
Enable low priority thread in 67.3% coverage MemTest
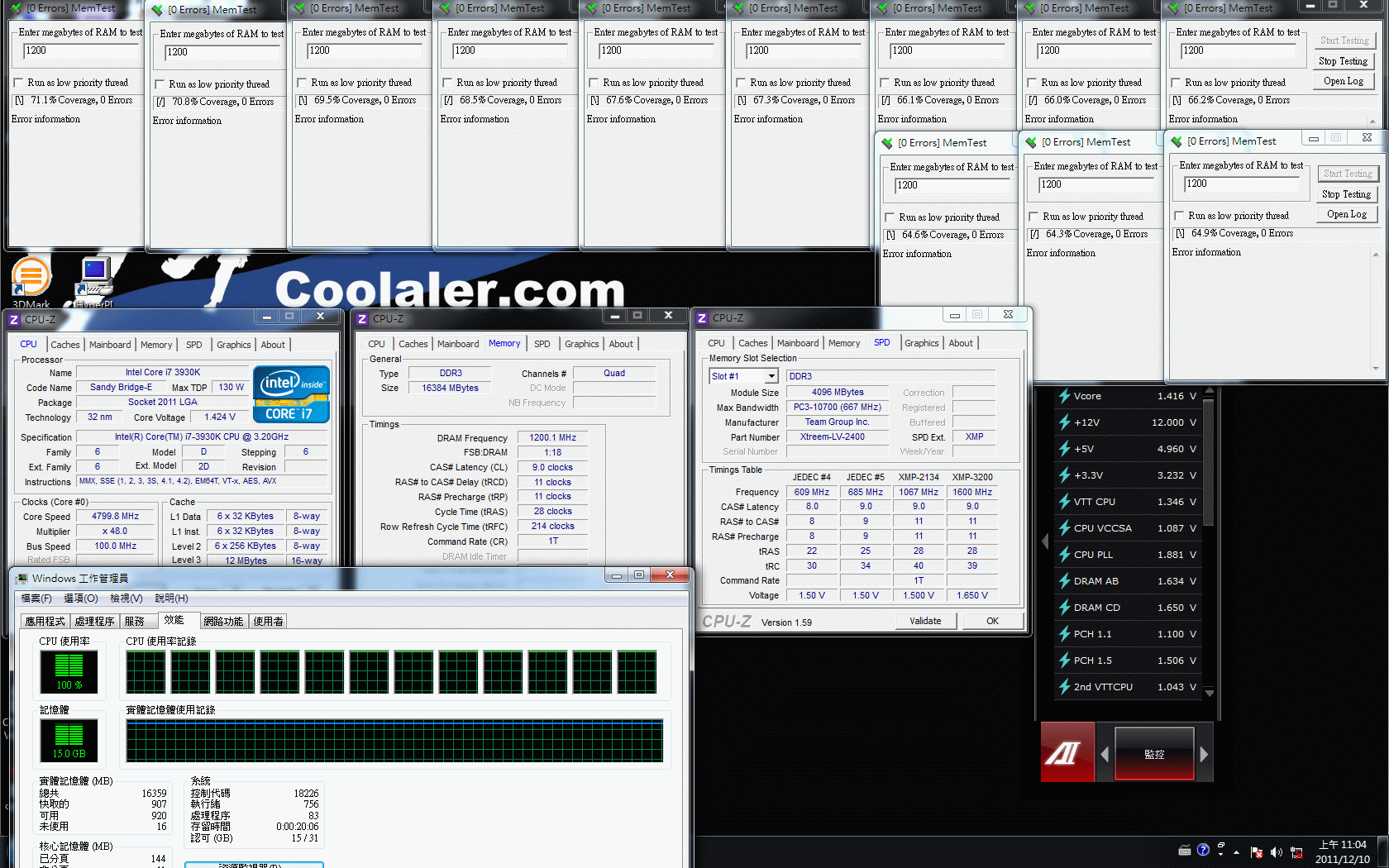(x=741, y=83)
